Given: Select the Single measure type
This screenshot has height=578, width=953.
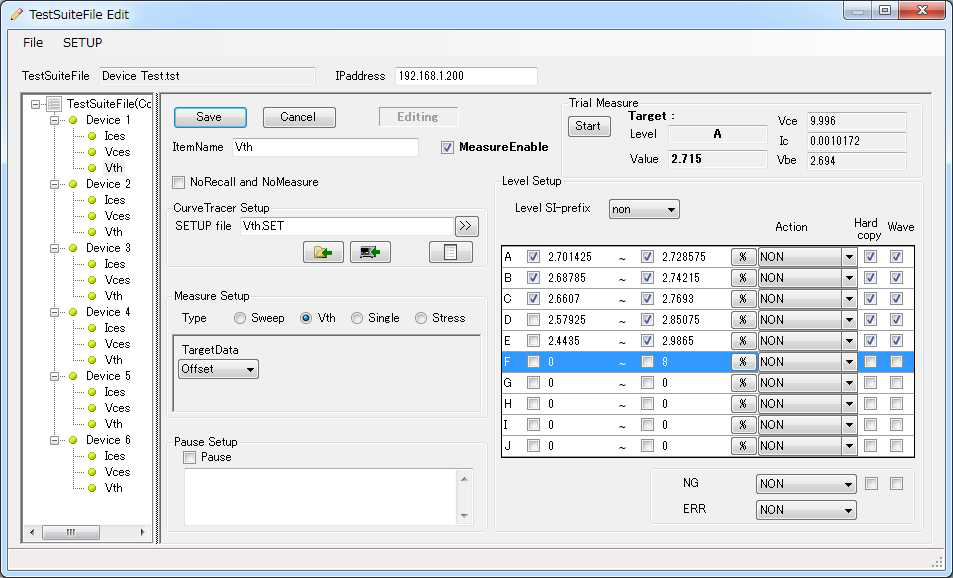Looking at the screenshot, I should pos(357,318).
